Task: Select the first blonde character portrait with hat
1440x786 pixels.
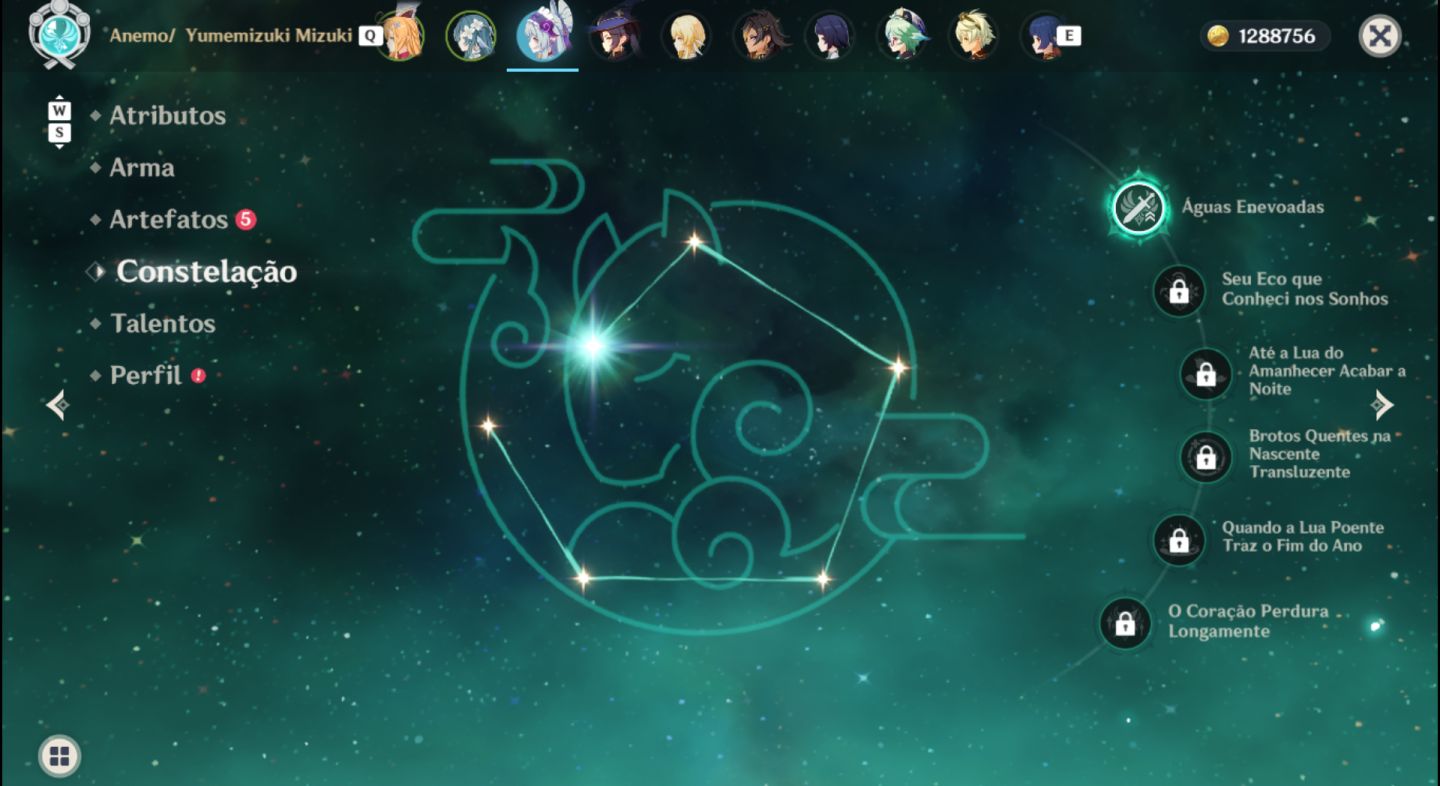Action: [399, 35]
